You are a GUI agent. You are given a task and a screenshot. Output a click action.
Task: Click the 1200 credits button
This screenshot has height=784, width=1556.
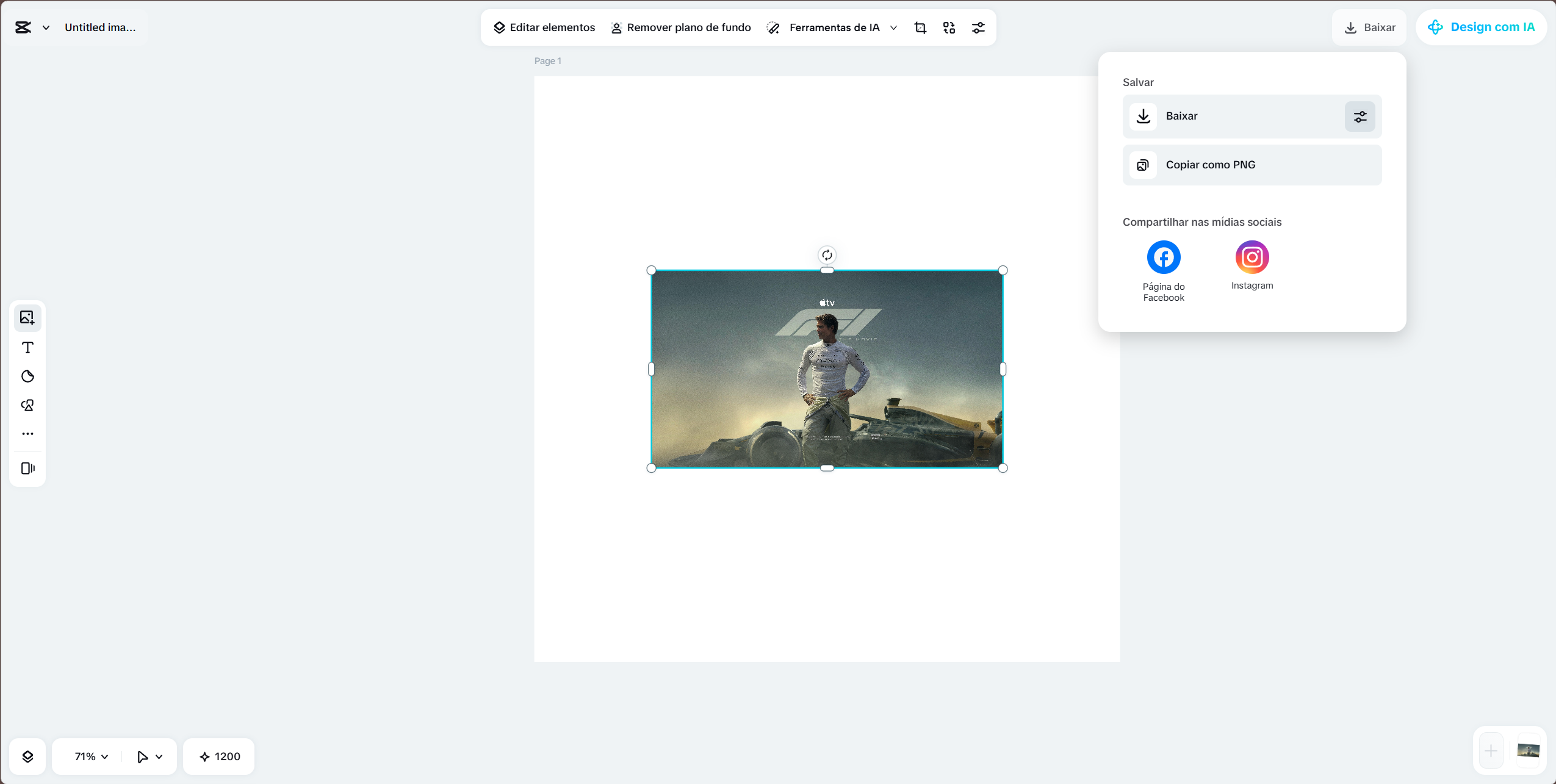(219, 757)
